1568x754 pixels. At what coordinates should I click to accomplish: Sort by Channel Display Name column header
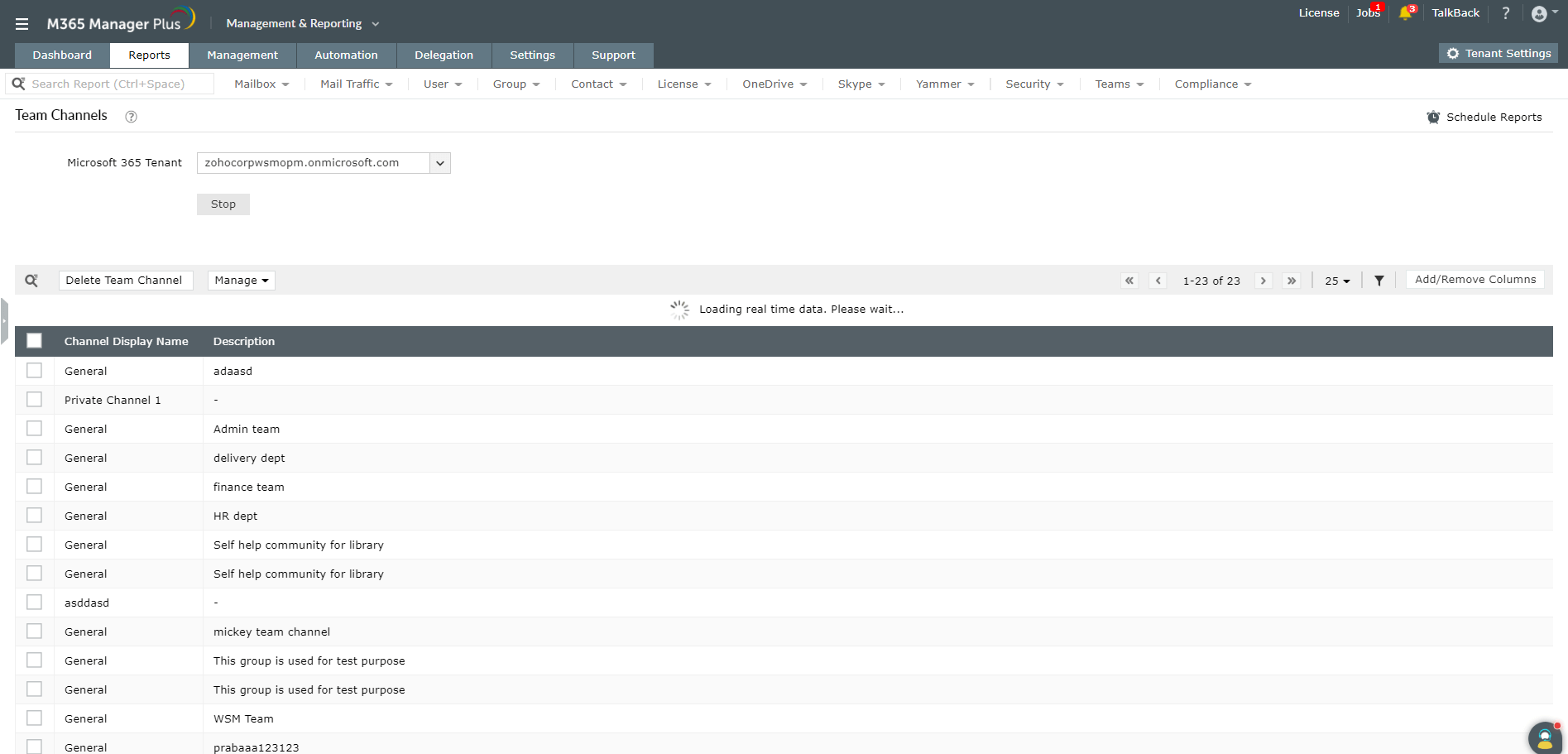click(x=127, y=341)
